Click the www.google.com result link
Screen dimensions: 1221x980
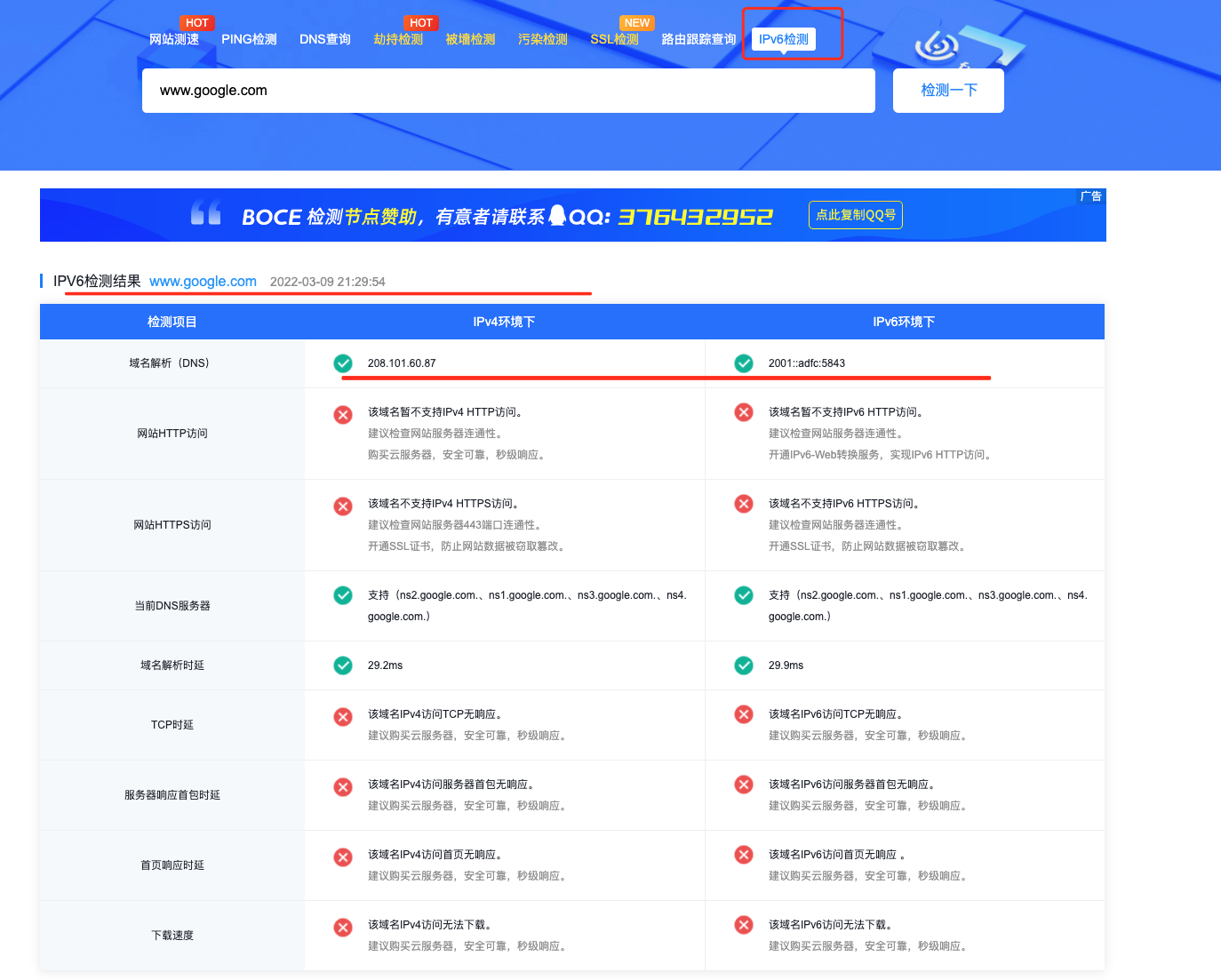(x=203, y=281)
